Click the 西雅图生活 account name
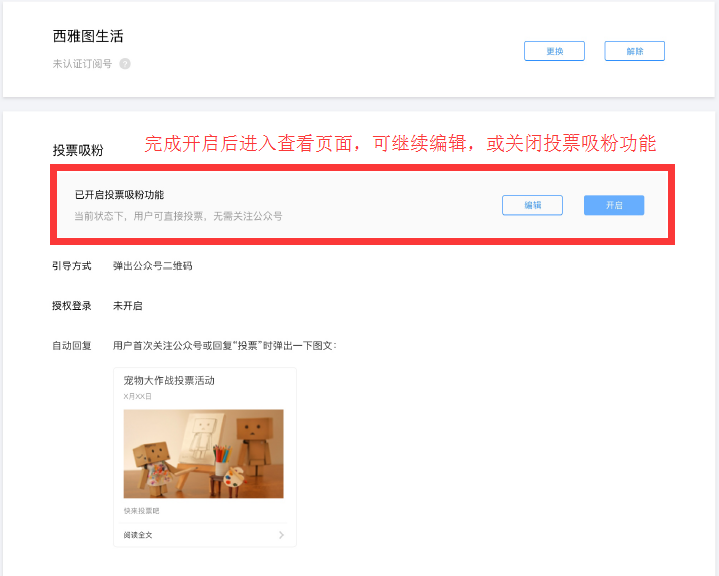The width and height of the screenshot is (719, 576). click(88, 37)
